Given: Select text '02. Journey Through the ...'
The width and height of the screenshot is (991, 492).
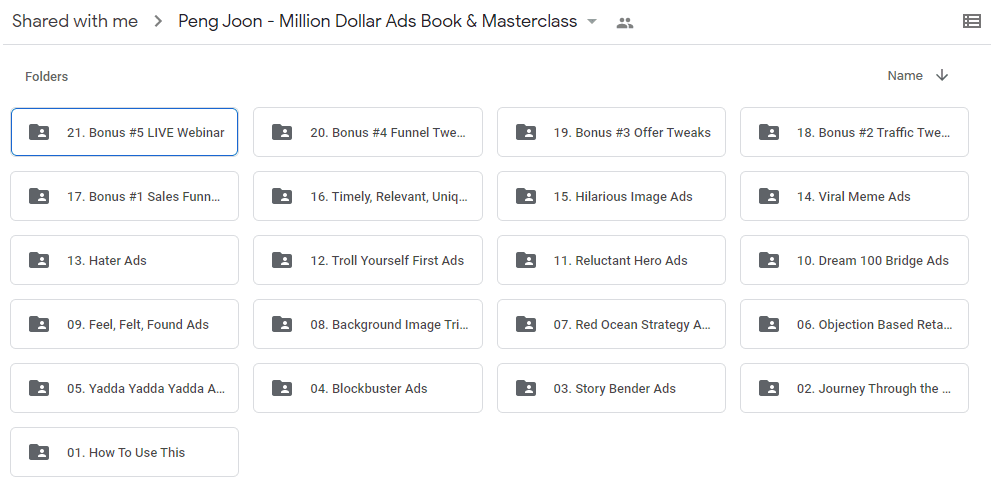Looking at the screenshot, I should click(874, 388).
